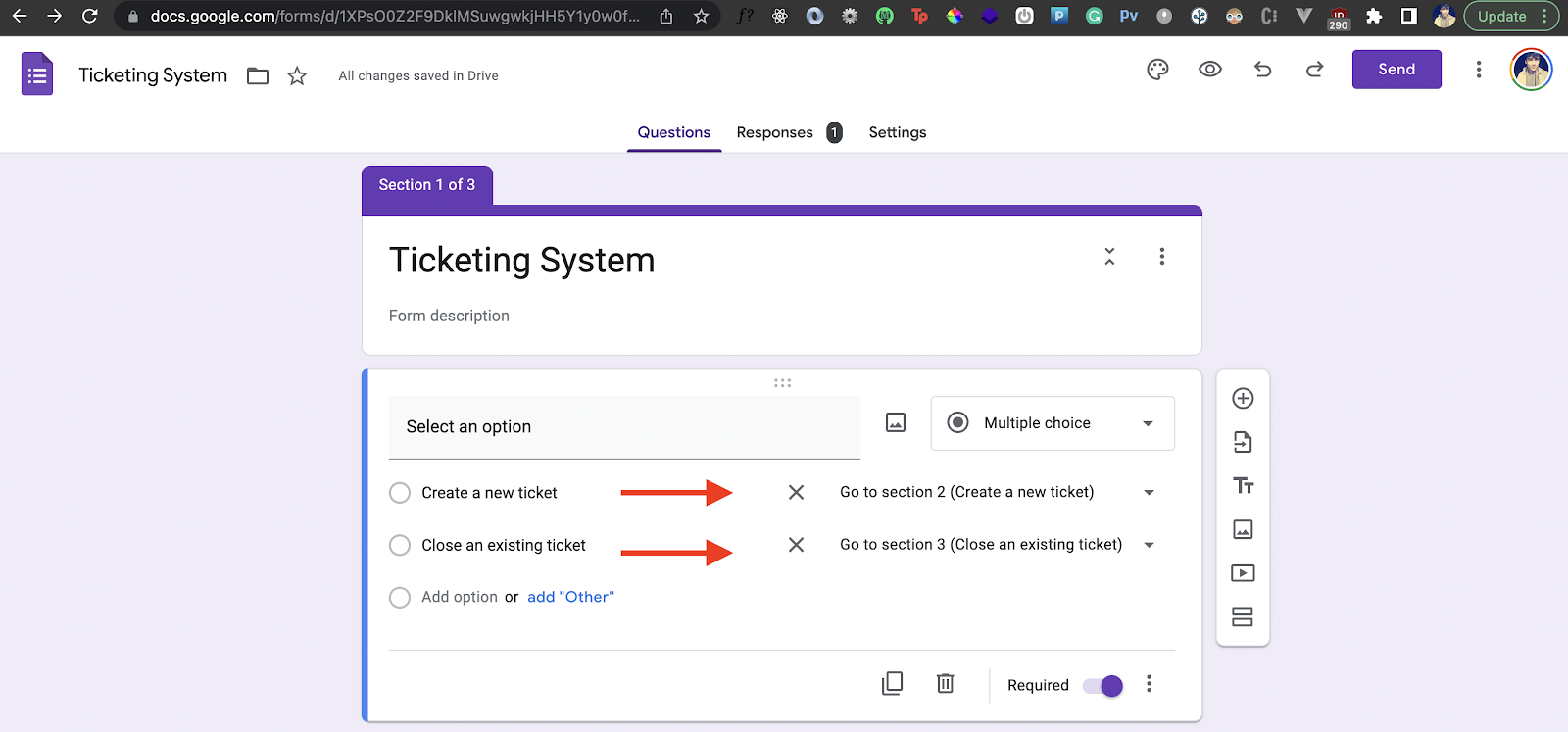Preview the form with the eye icon
1568x732 pixels.
click(1210, 70)
